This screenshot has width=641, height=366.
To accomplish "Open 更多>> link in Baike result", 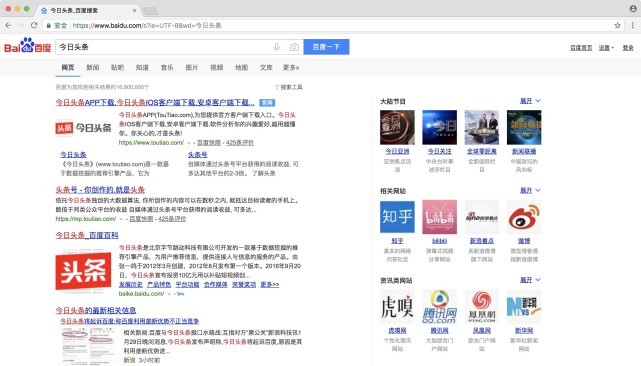I will [x=270, y=285].
